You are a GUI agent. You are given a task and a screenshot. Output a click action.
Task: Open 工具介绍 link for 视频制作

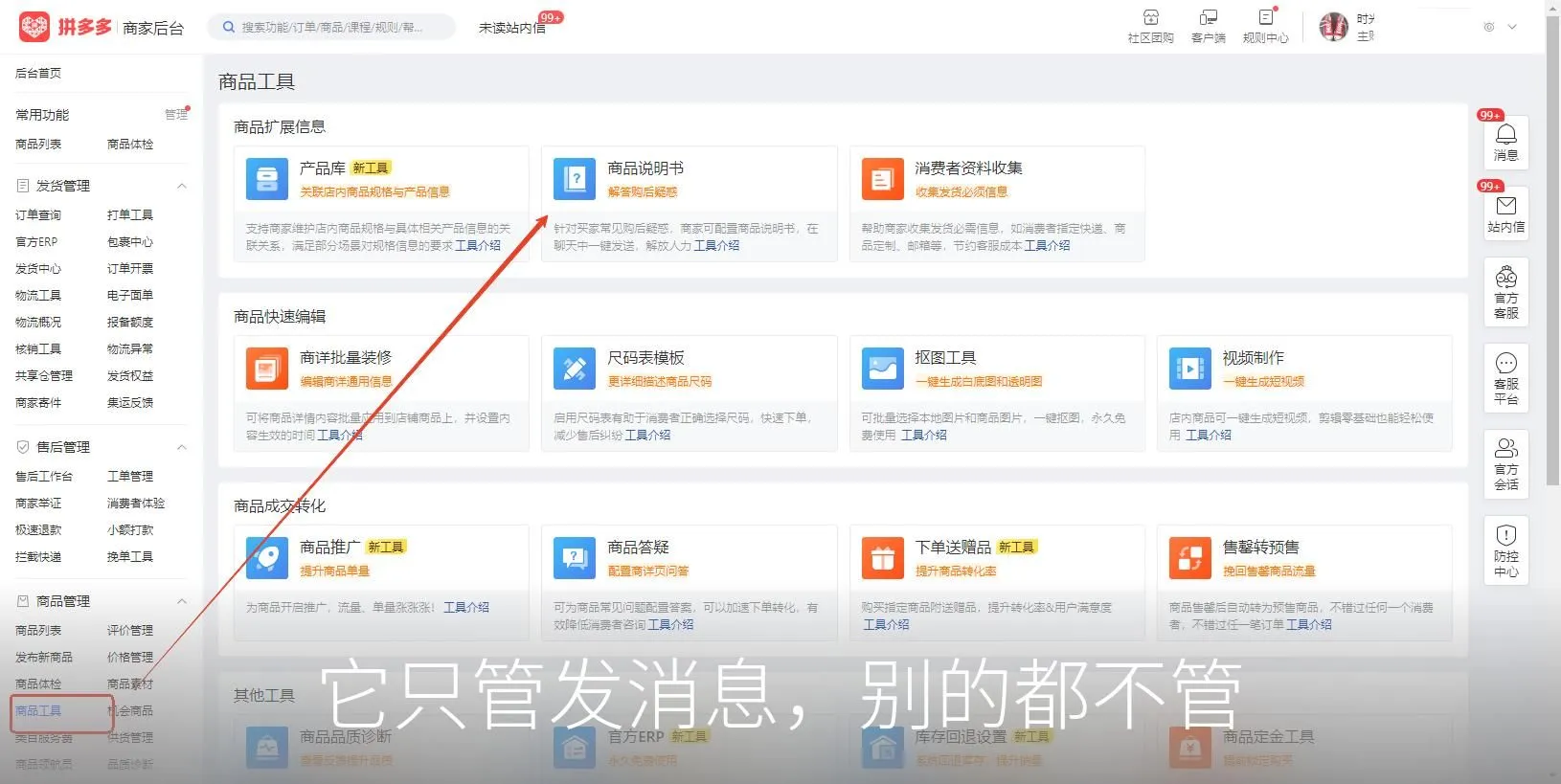pos(1209,436)
